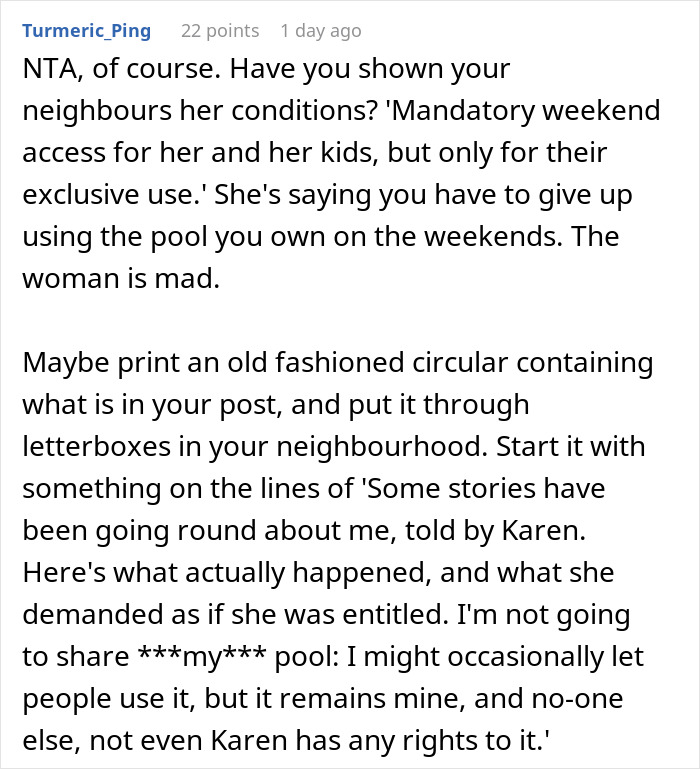Open the Turmeric_Ping user profile link
This screenshot has width=700, height=769.
click(x=87, y=31)
